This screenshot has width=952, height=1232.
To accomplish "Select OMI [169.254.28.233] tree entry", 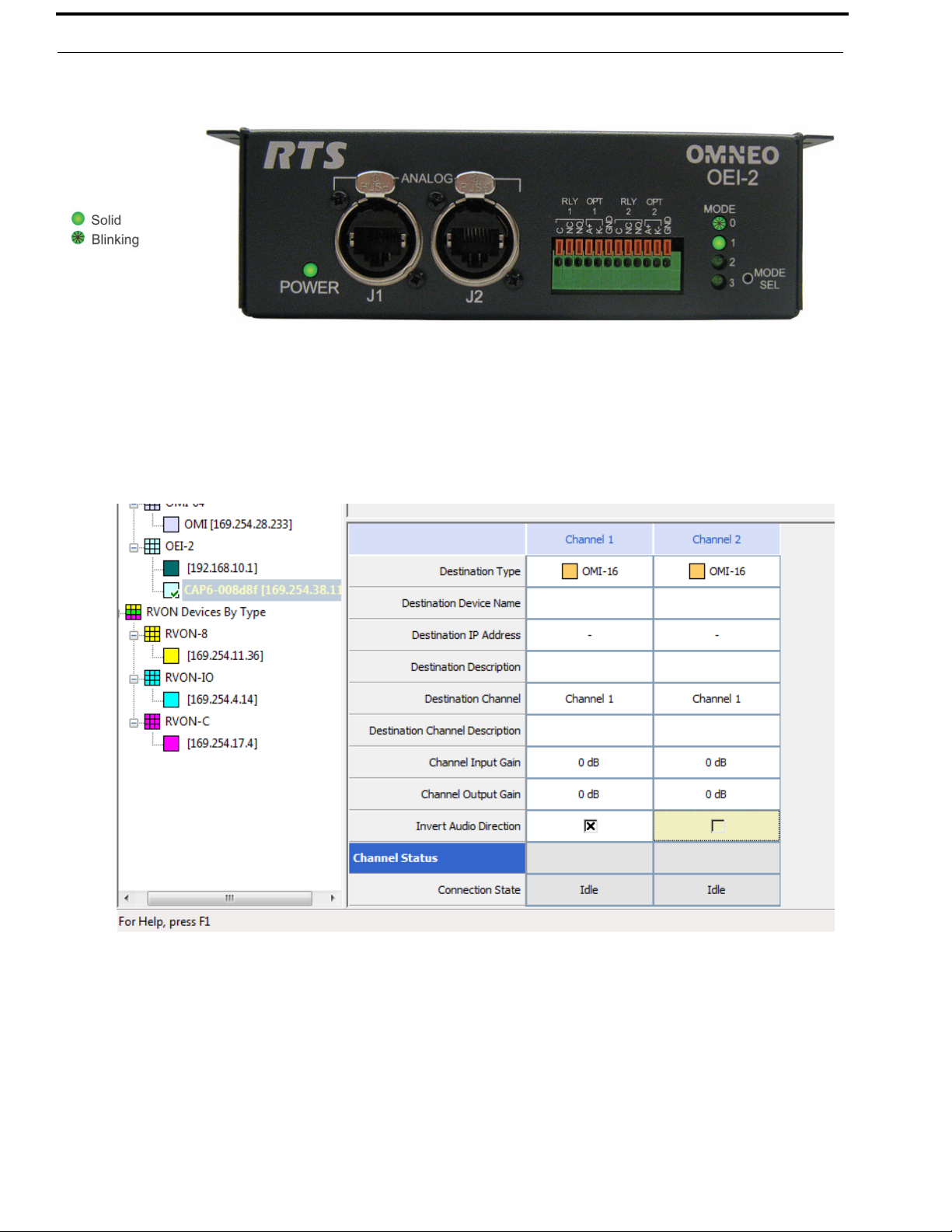I will [x=238, y=525].
